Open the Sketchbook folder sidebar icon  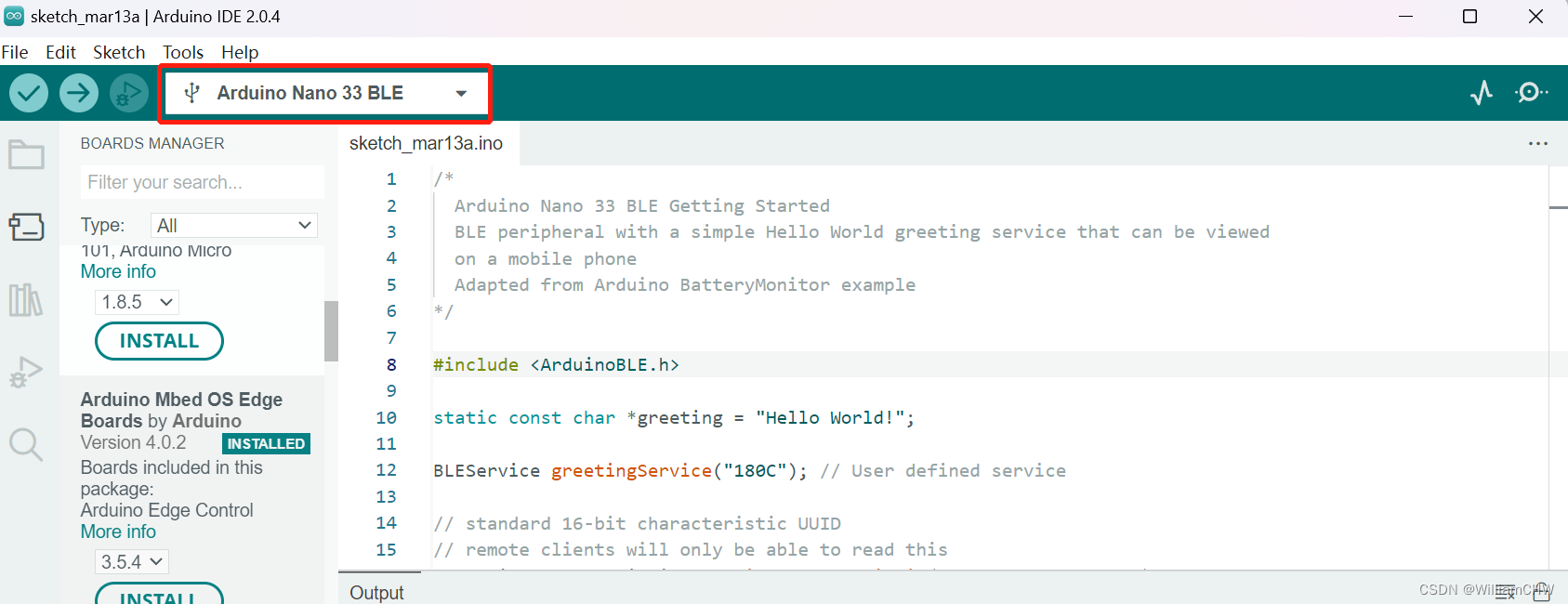26,154
